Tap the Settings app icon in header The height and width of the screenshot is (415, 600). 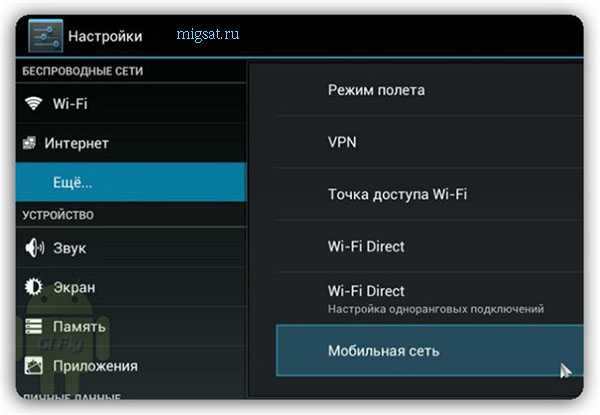click(46, 36)
